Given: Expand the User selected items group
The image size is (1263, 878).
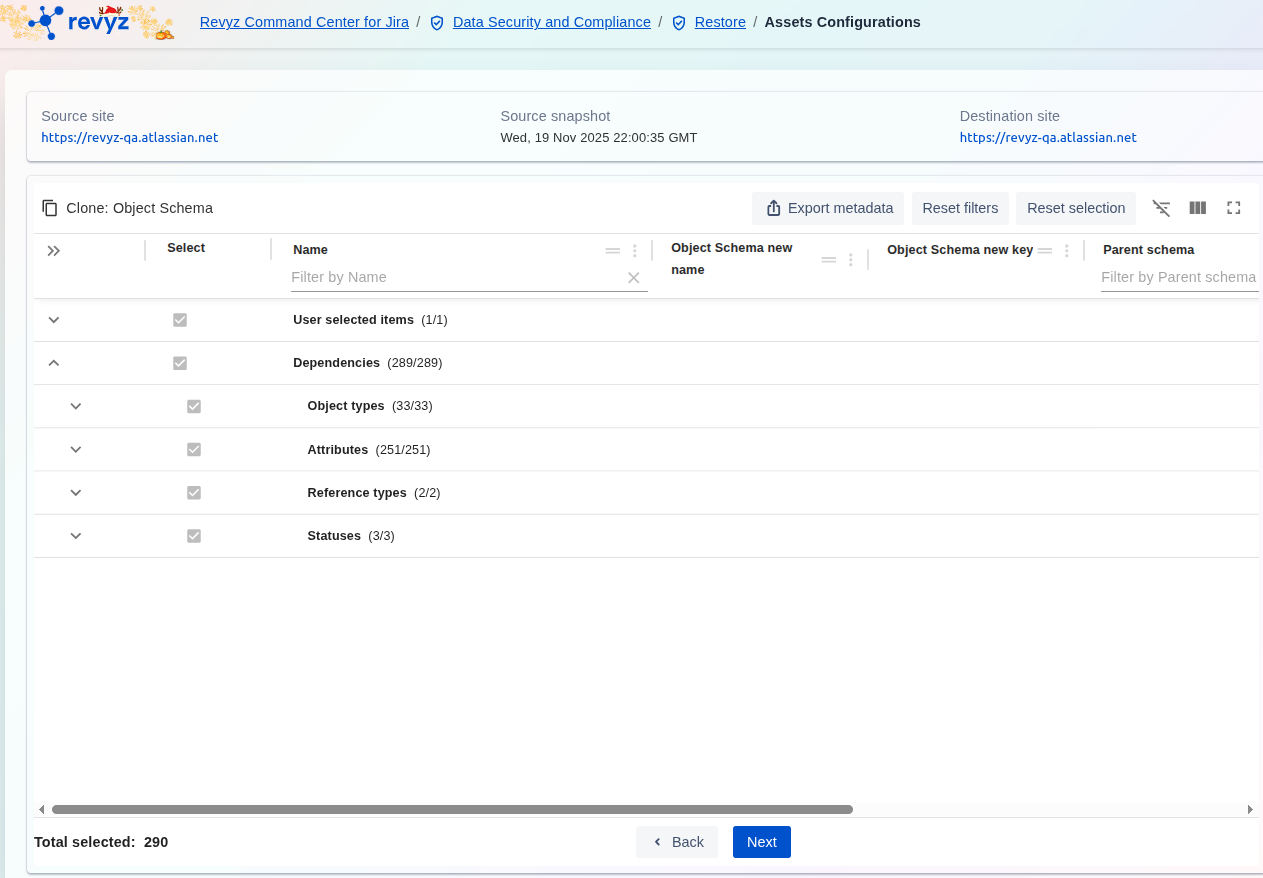Looking at the screenshot, I should coord(54,320).
